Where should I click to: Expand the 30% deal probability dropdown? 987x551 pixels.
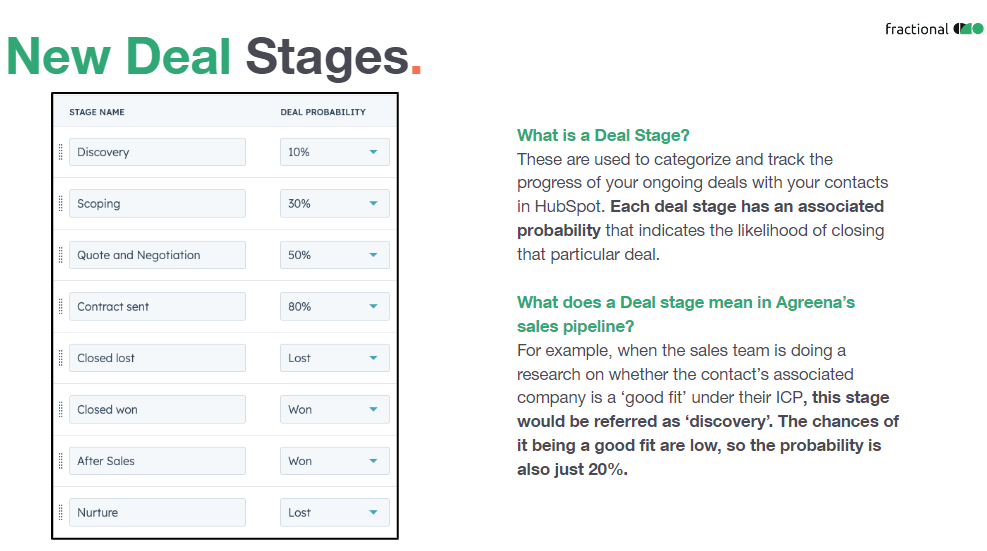(x=335, y=203)
